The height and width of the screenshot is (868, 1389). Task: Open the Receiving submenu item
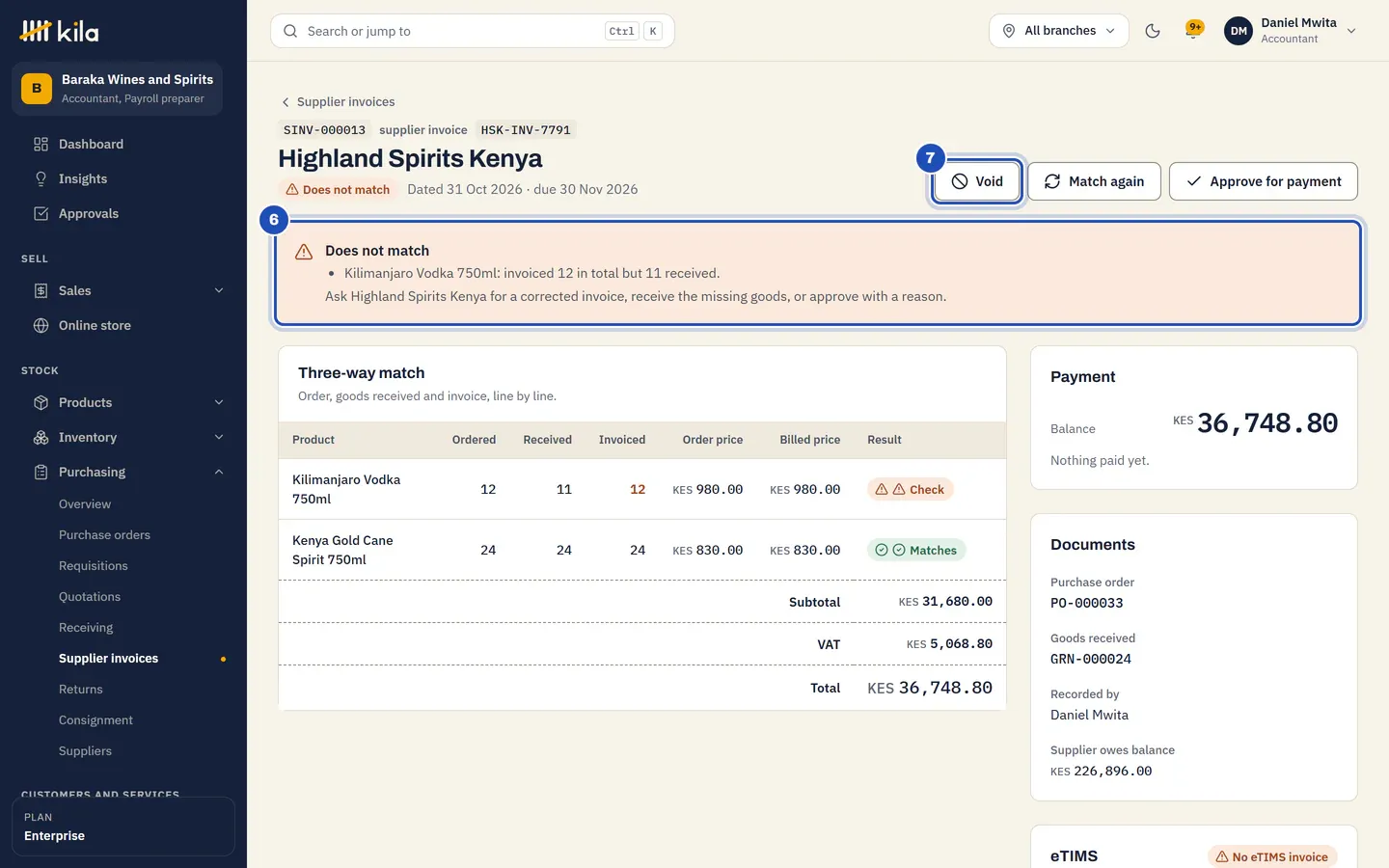pyautogui.click(x=86, y=628)
